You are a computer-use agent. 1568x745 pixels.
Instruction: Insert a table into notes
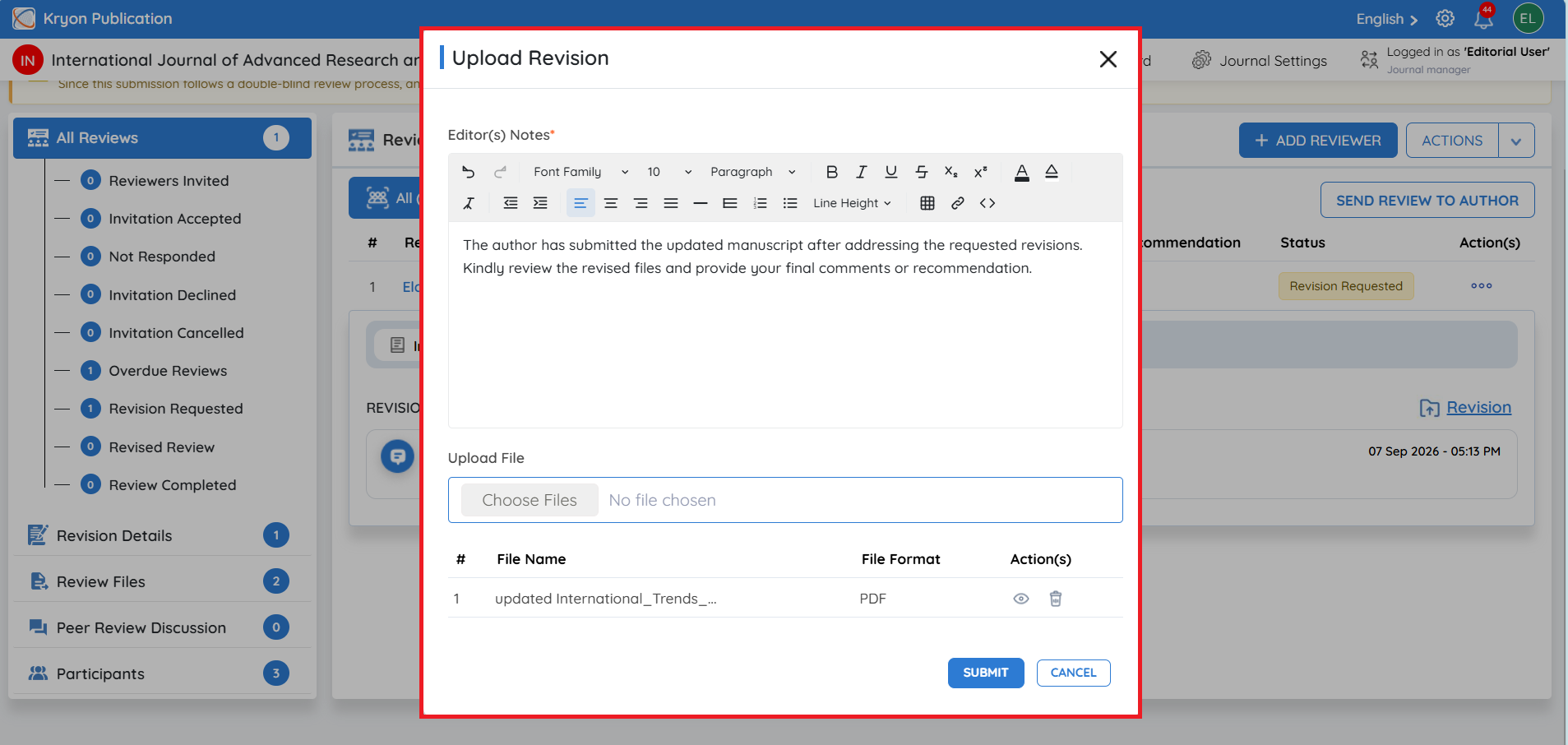click(x=927, y=203)
